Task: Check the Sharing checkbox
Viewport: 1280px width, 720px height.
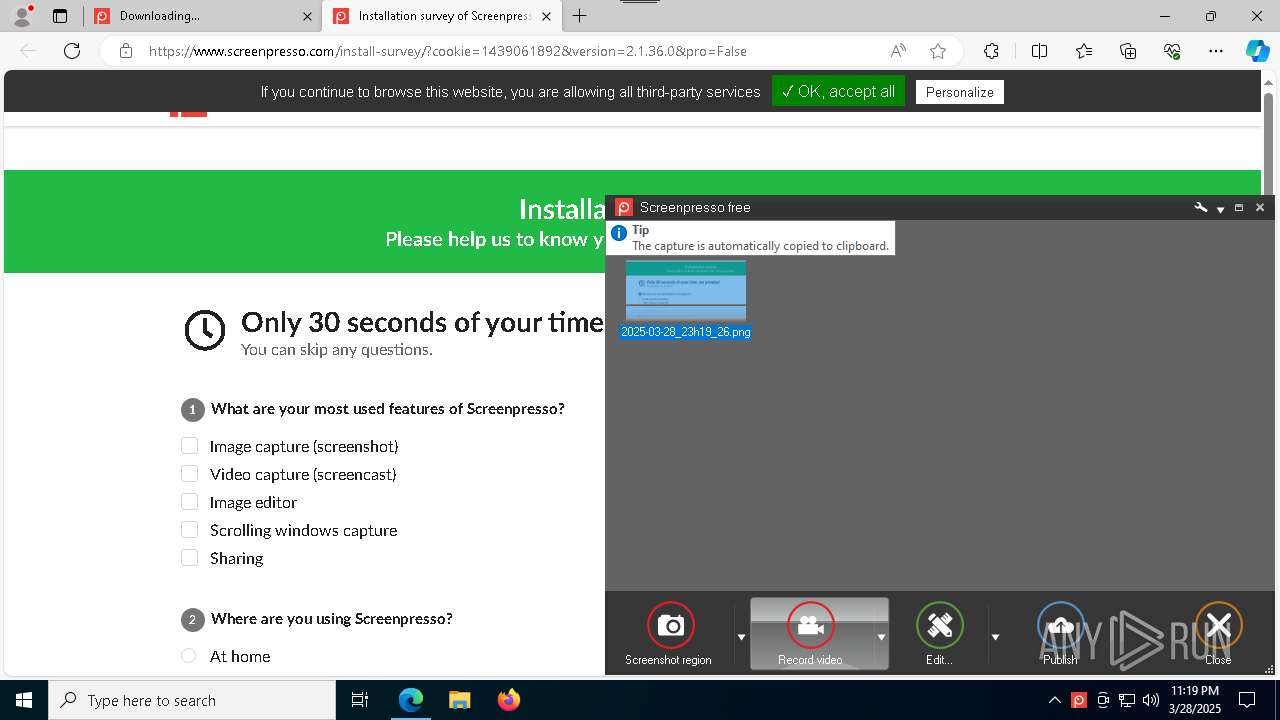Action: 189,558
